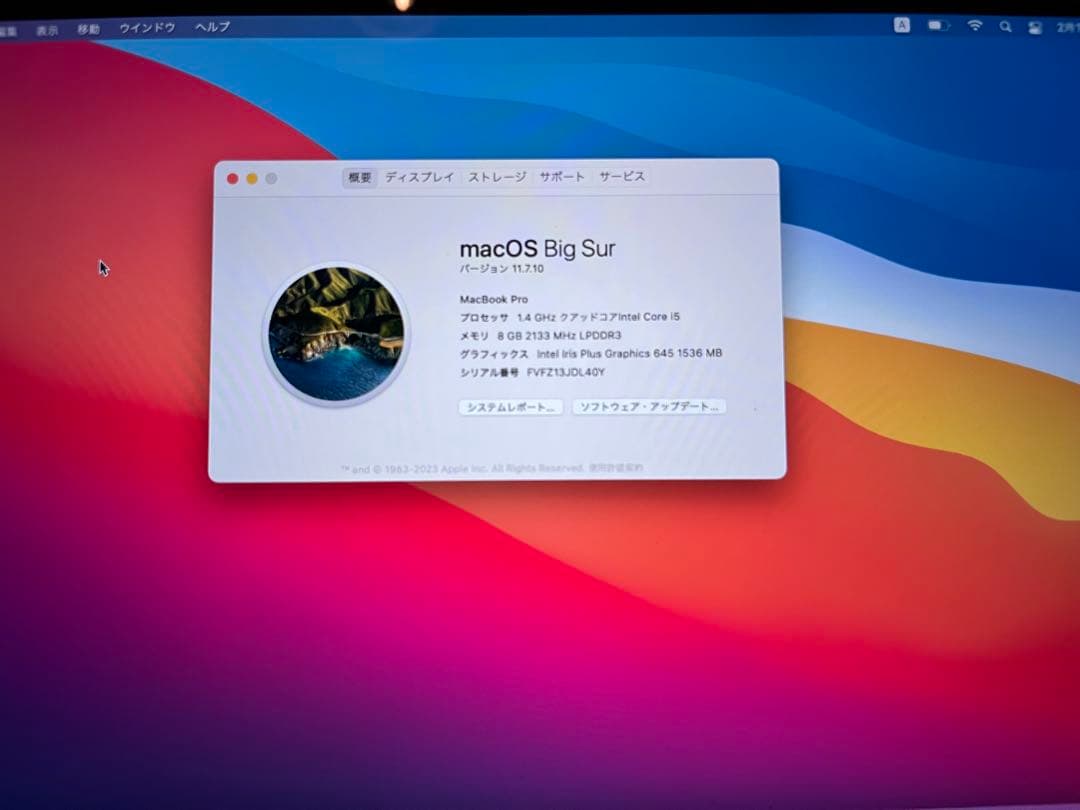Viewport: 1080px width, 810px height.
Task: Click the 使用許諾契約 license link
Action: 618,467
